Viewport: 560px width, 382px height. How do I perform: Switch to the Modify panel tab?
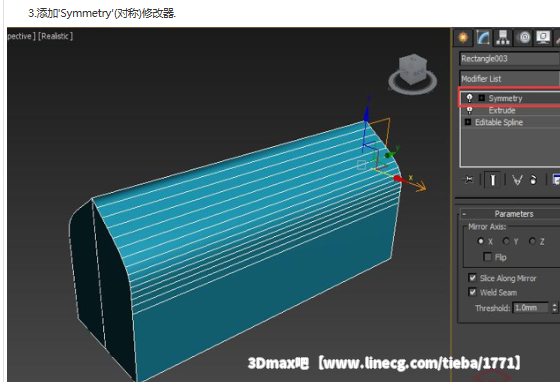(483, 37)
